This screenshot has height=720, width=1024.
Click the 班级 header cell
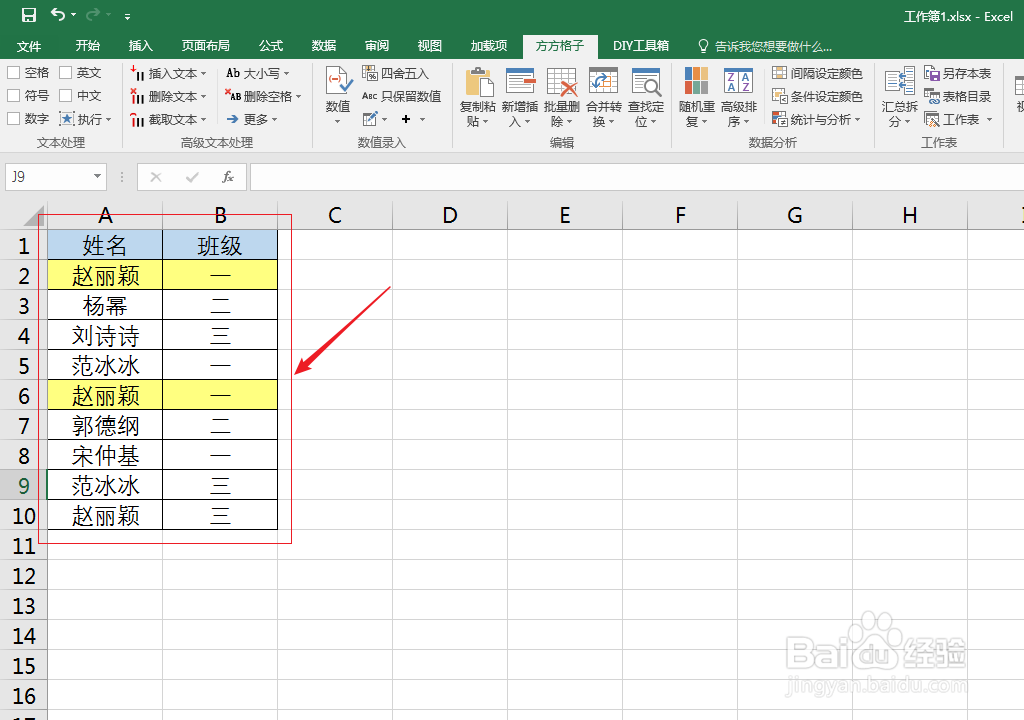(220, 245)
